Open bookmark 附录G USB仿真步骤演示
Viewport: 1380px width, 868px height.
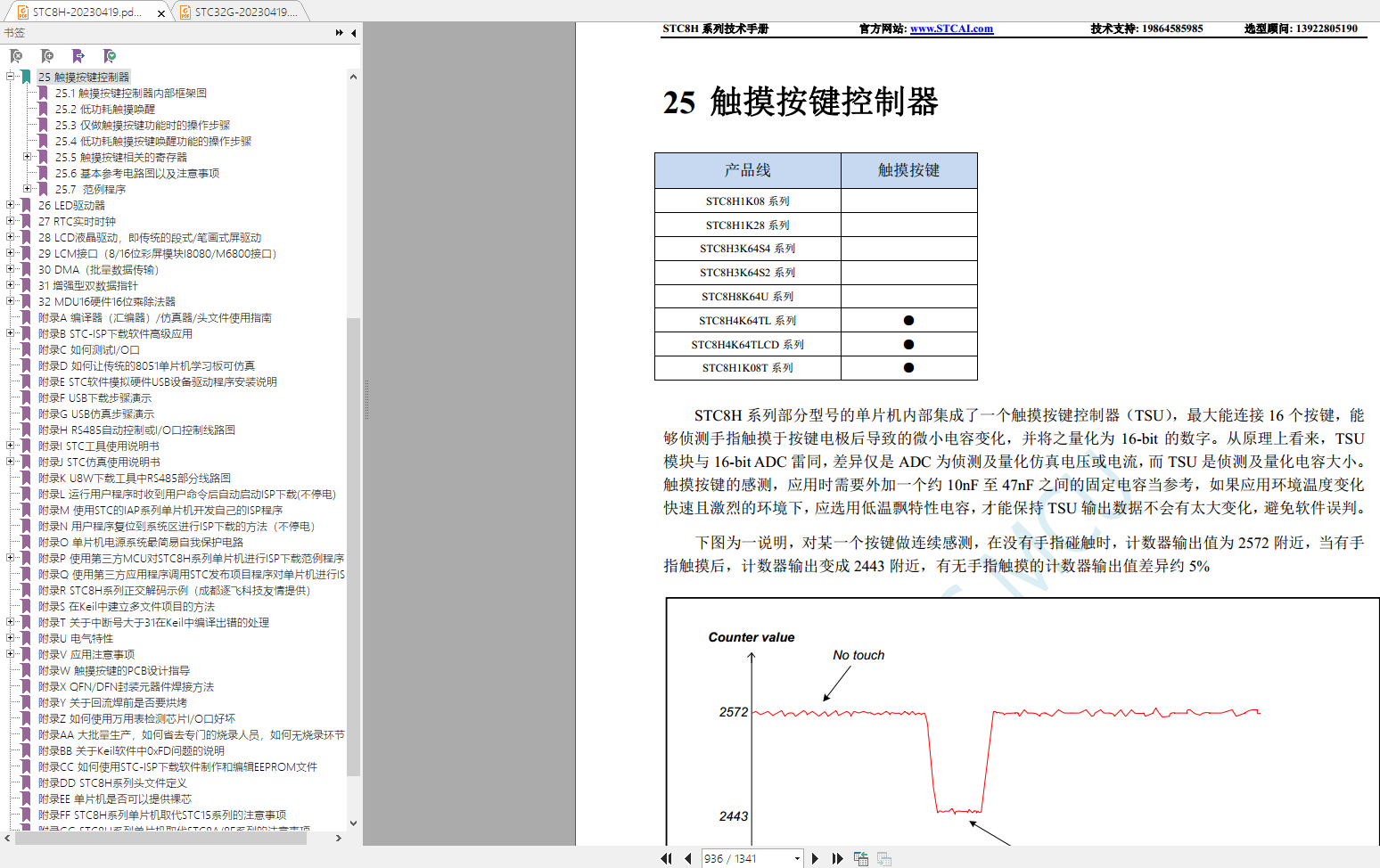tap(96, 414)
